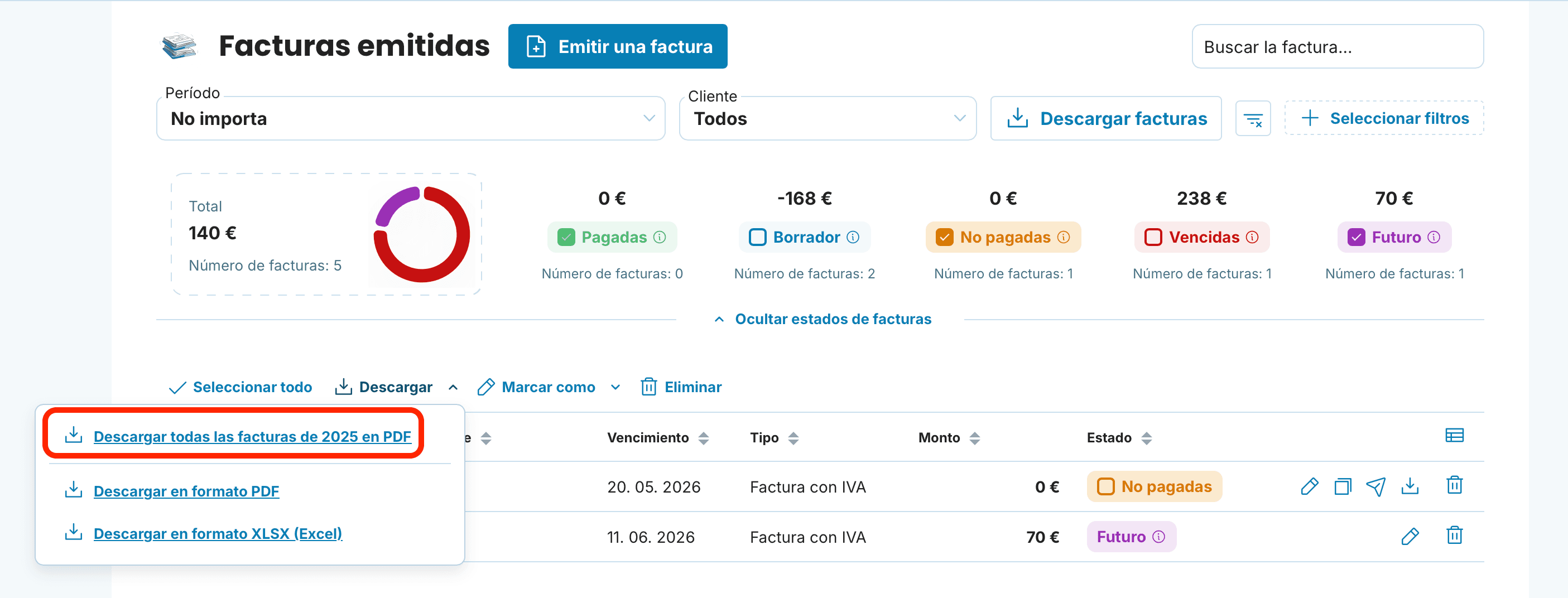Delete the Futuro invoice row
The image size is (1568, 598).
click(x=1454, y=536)
